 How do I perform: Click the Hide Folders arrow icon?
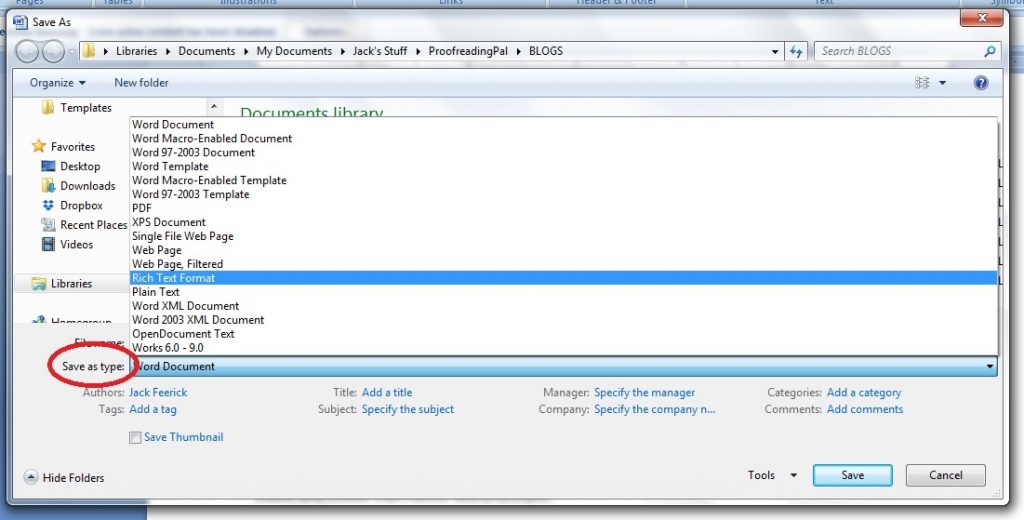point(31,478)
